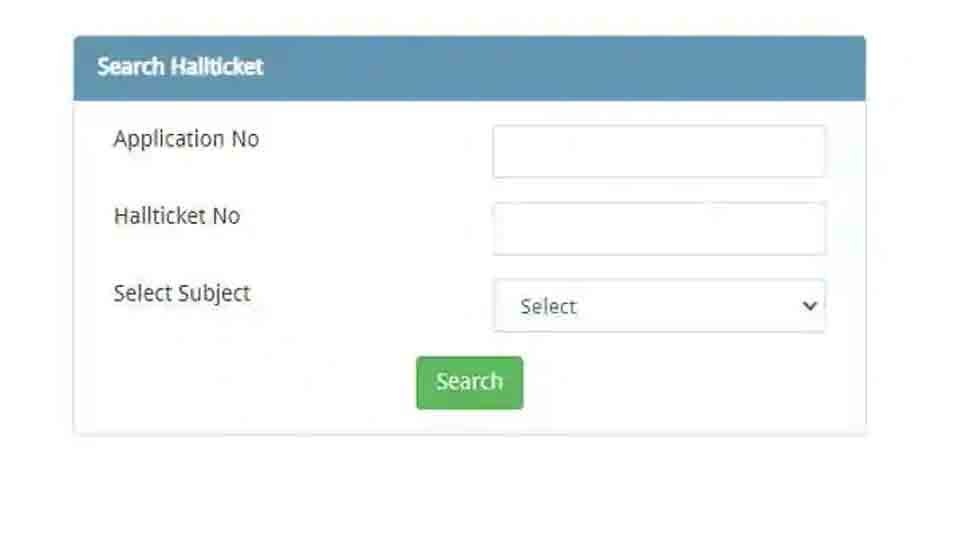This screenshot has height=545, width=970.
Task: Click the Application No input field
Action: [659, 152]
